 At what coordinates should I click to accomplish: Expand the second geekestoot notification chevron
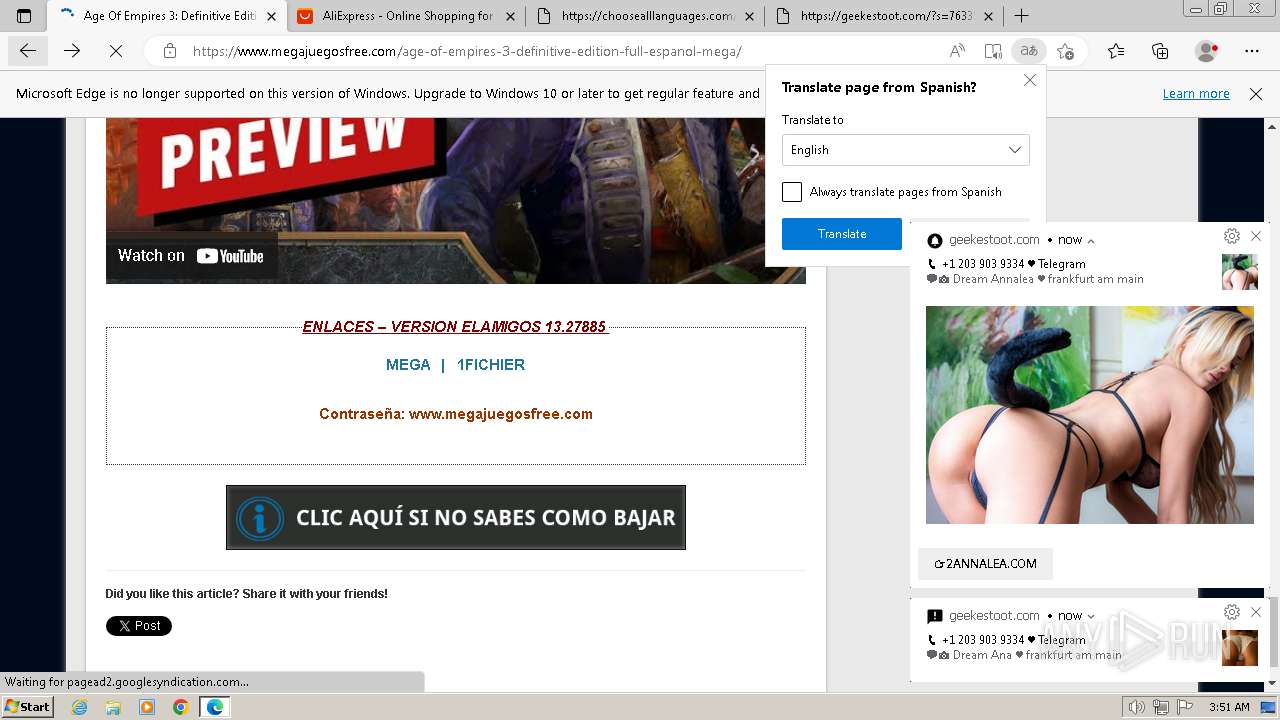point(1091,616)
